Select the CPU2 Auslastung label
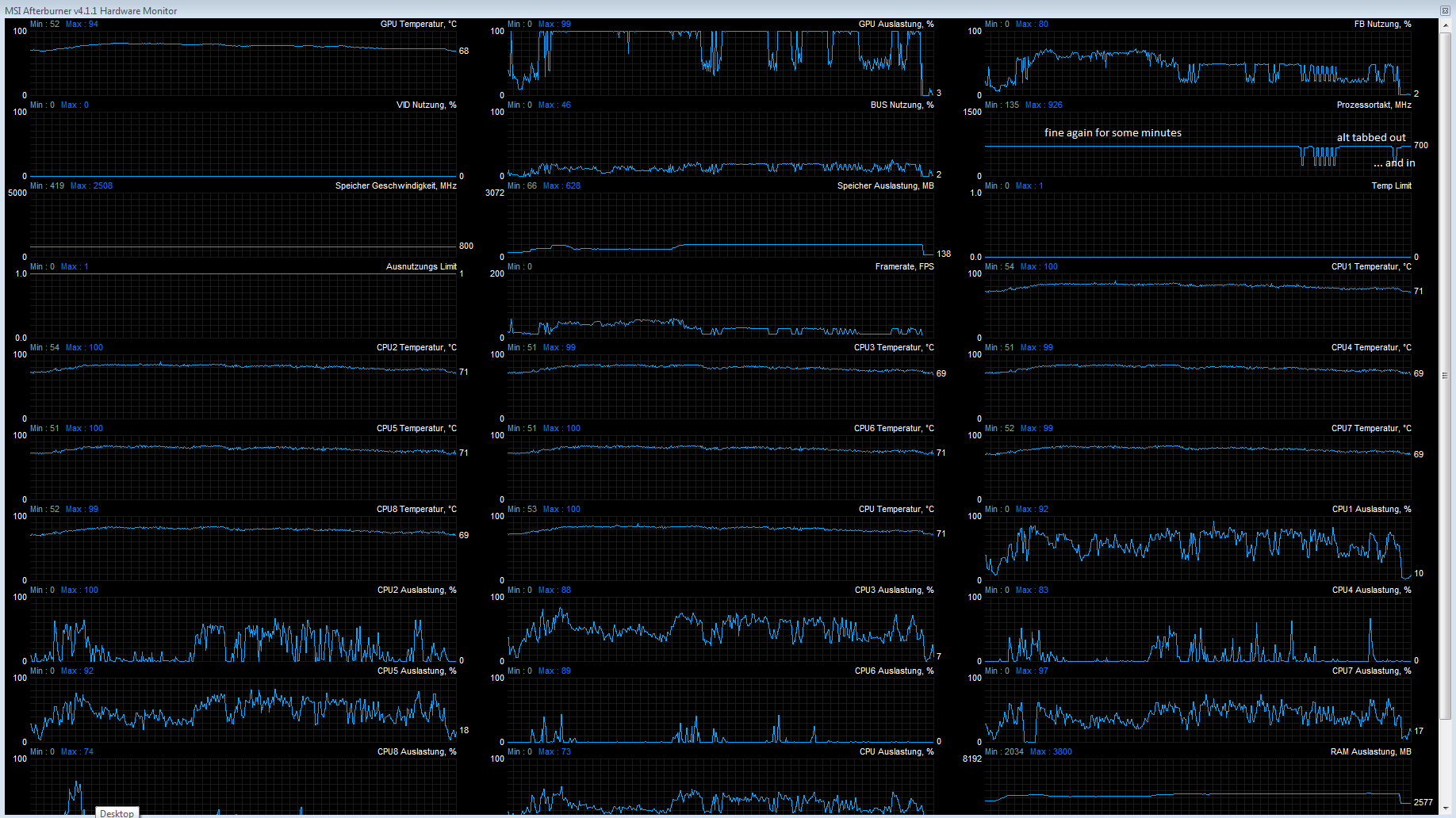Viewport: 1456px width, 818px height. pos(416,591)
